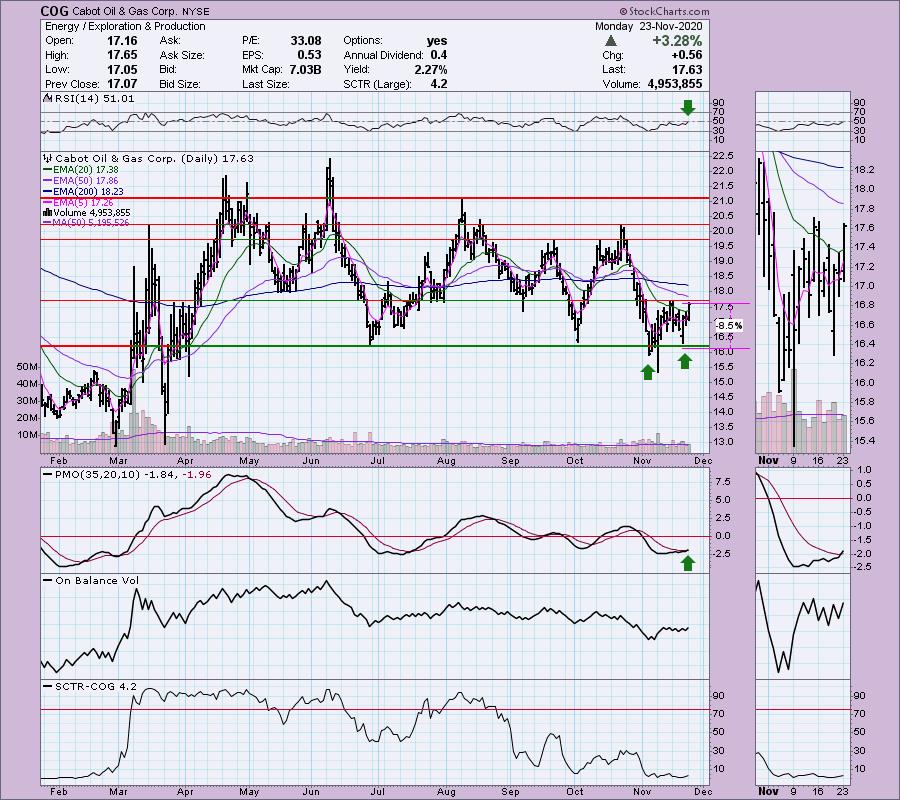900x800 pixels.
Task: Click the header Volume value 4,953,855
Action: pos(675,84)
